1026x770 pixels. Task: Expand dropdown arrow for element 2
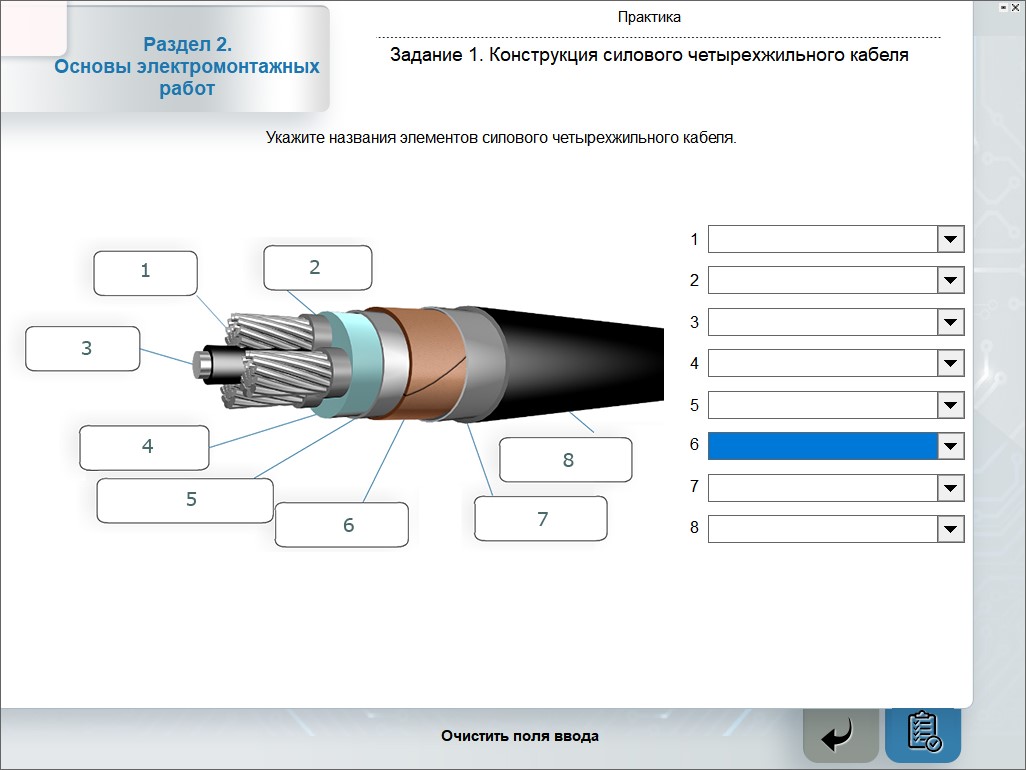[950, 281]
